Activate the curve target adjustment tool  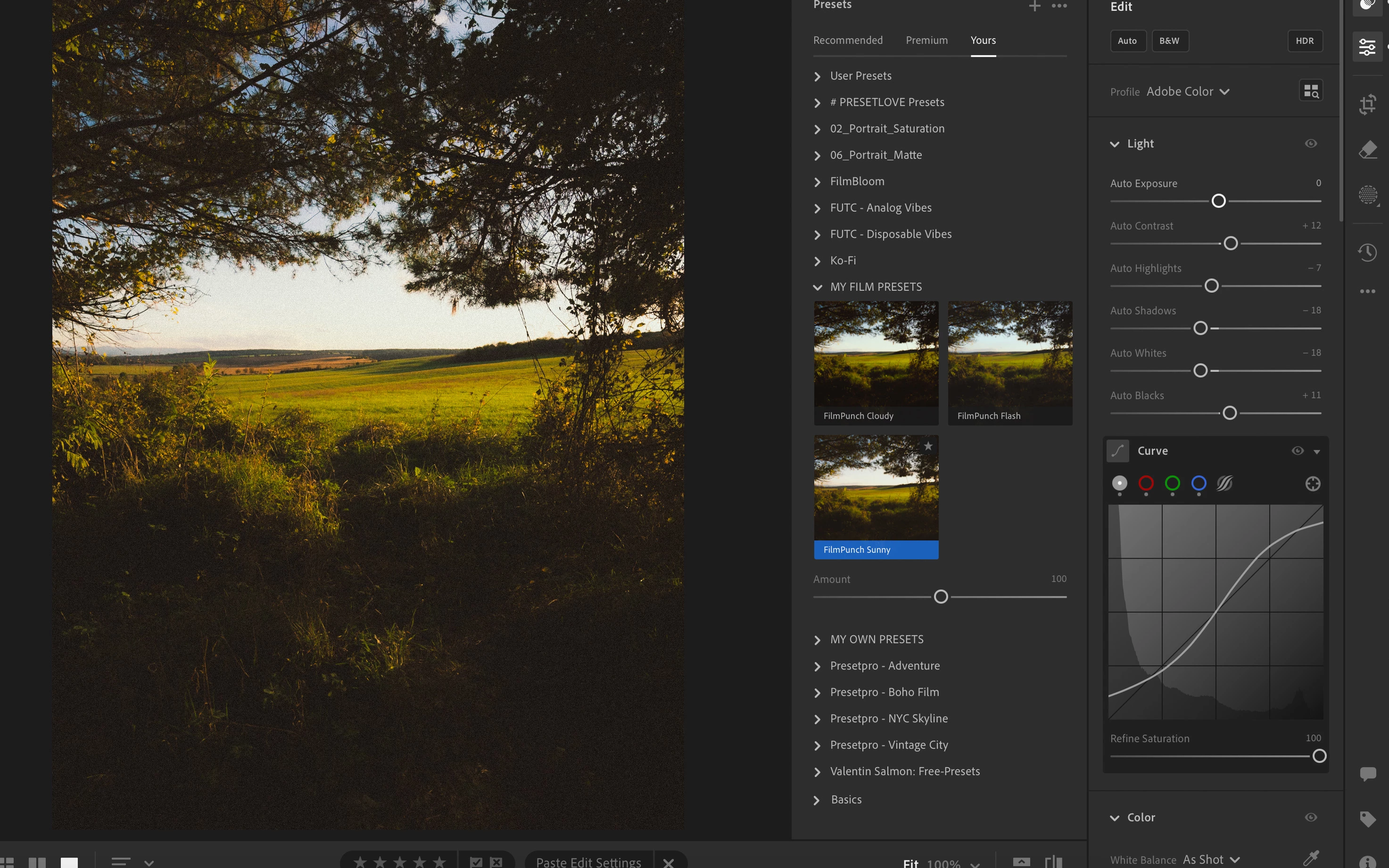click(1312, 484)
